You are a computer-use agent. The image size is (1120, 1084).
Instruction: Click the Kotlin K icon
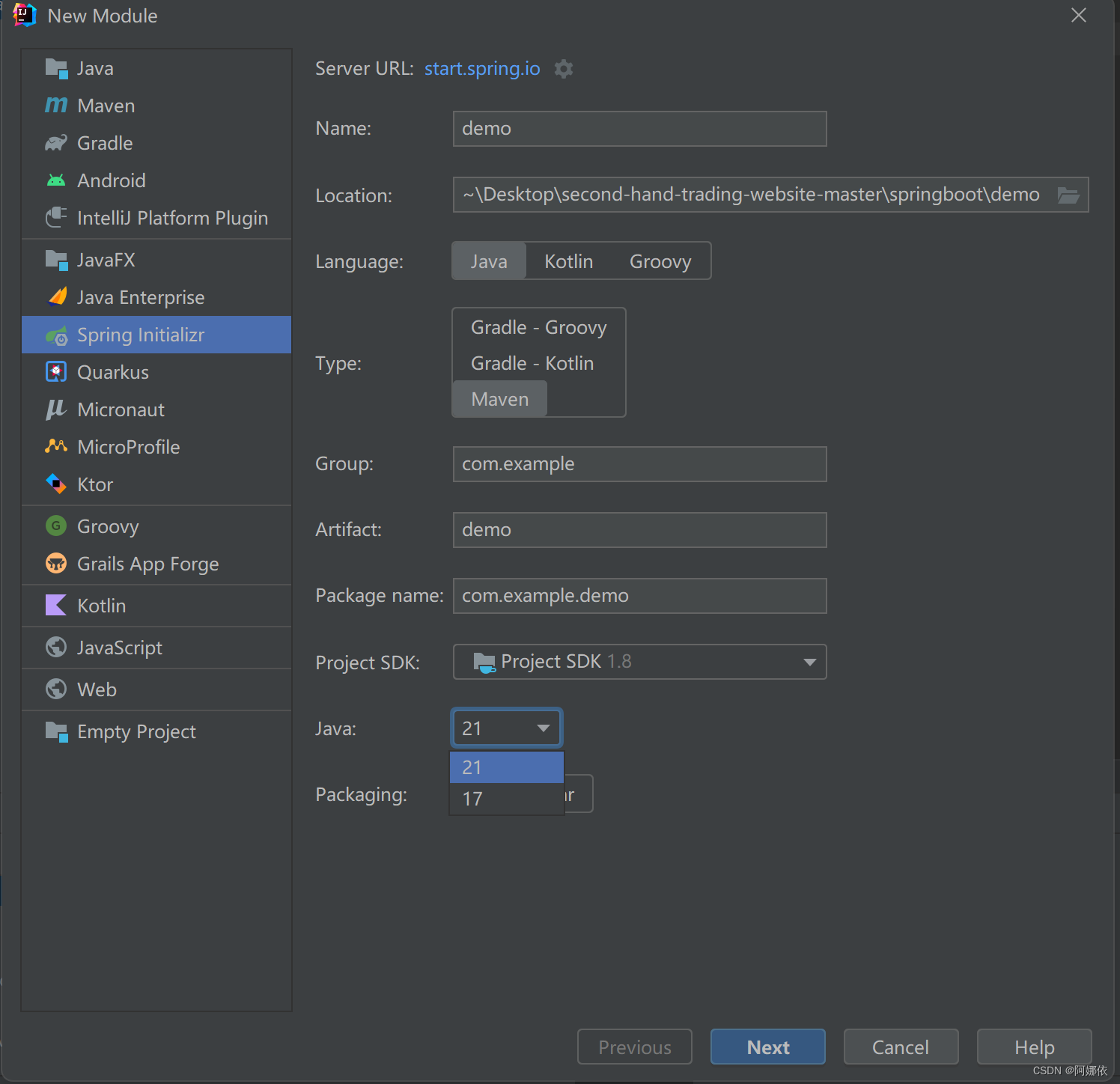56,605
